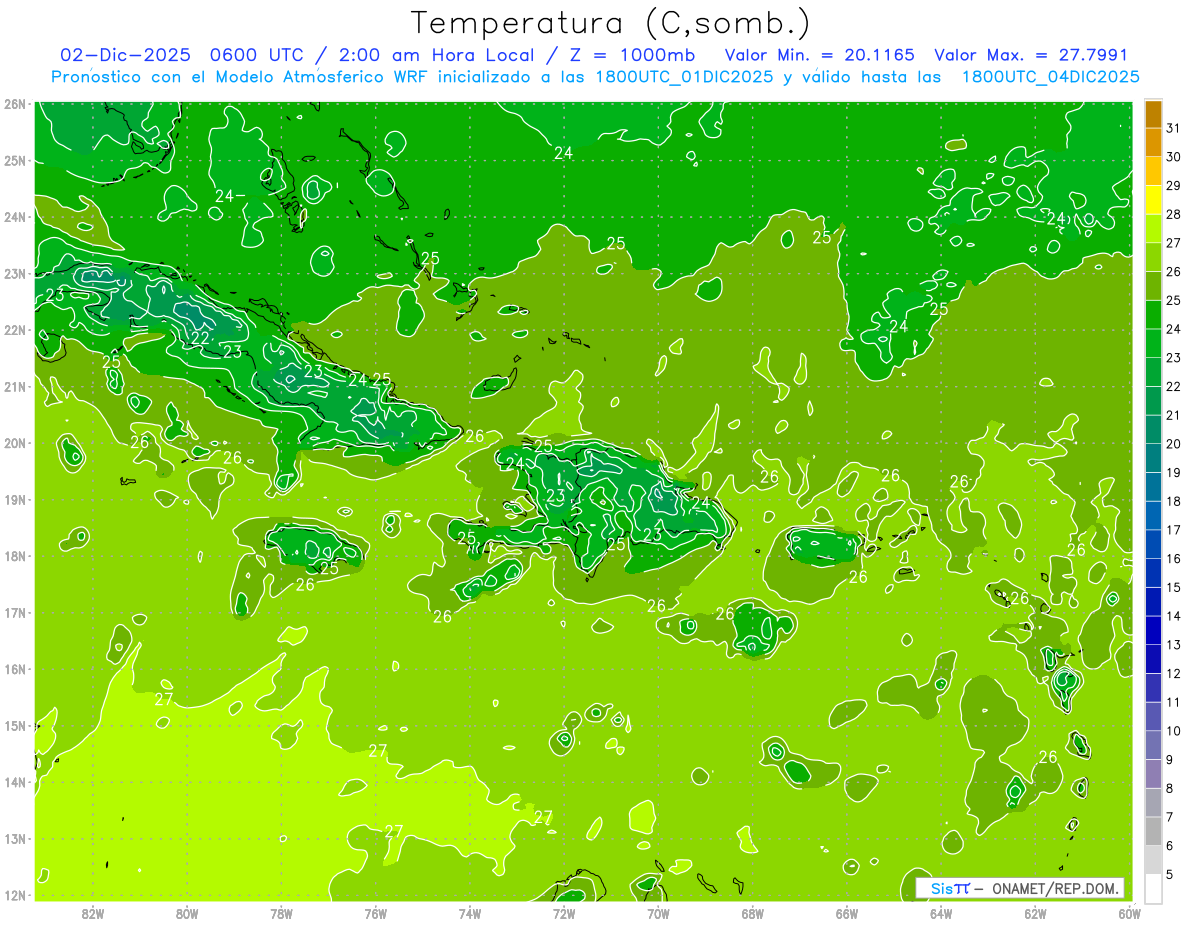The image size is (1200, 927).
Task: Click the "70W" longitude axis label
Action: click(x=658, y=912)
